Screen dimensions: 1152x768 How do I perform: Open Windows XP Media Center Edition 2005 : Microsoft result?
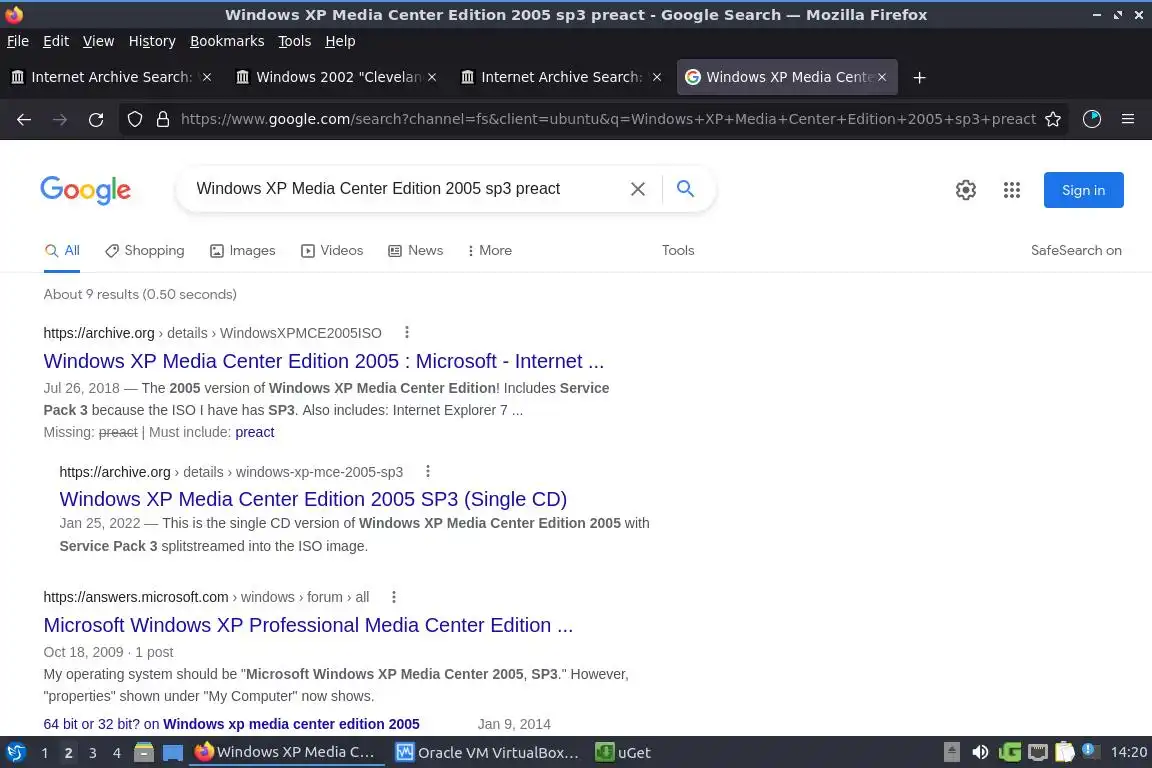(323, 362)
